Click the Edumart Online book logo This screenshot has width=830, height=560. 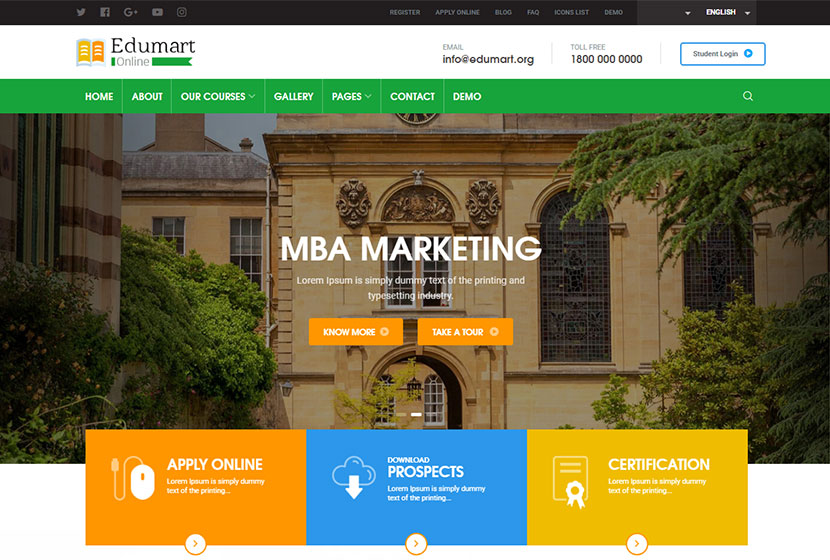[136, 52]
